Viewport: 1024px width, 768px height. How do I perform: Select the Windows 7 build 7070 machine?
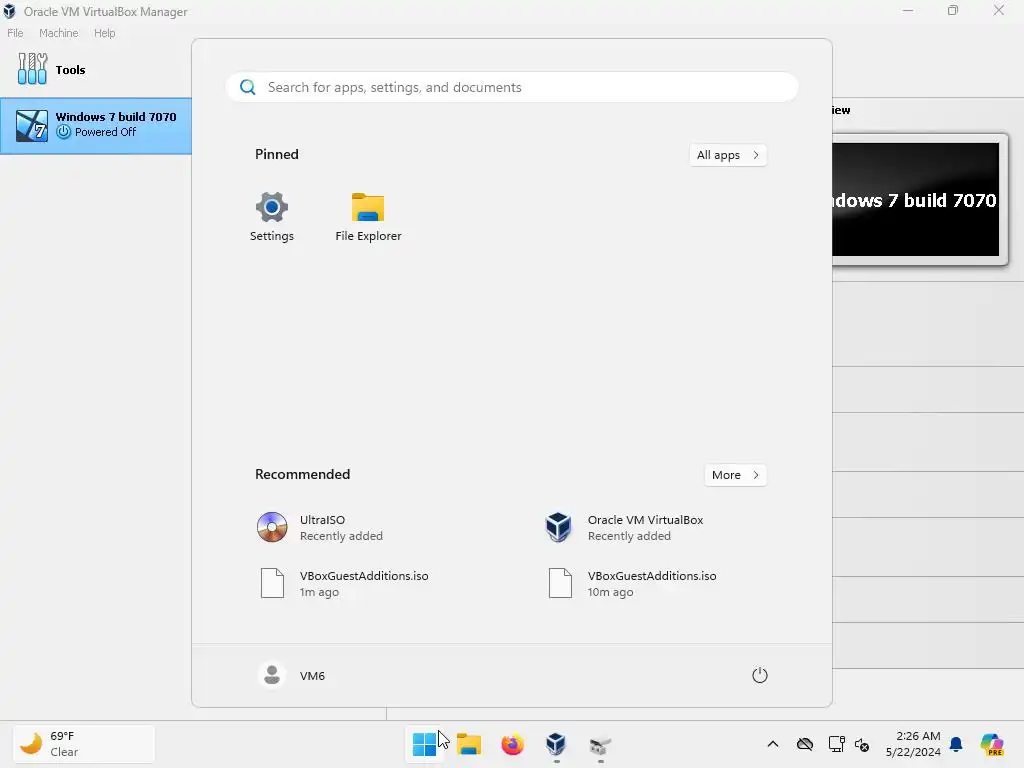tap(96, 126)
